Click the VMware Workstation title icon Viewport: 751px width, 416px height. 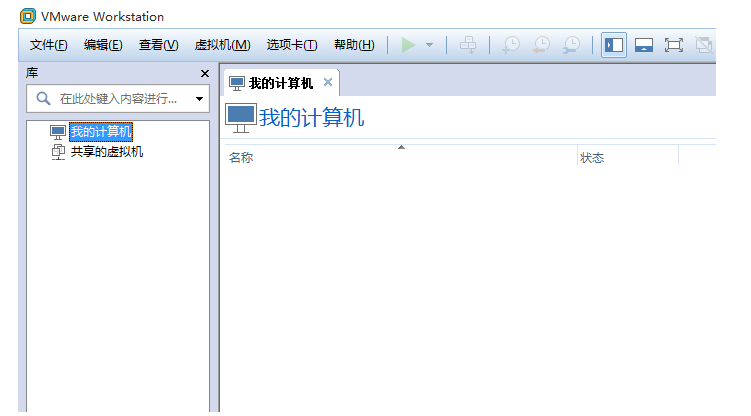(x=28, y=16)
